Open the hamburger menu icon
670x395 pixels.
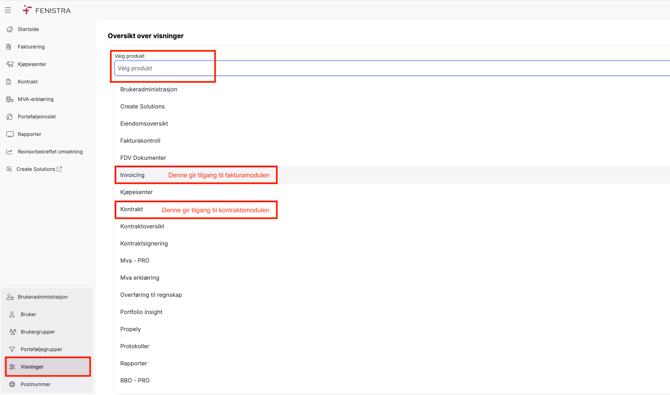click(x=8, y=10)
